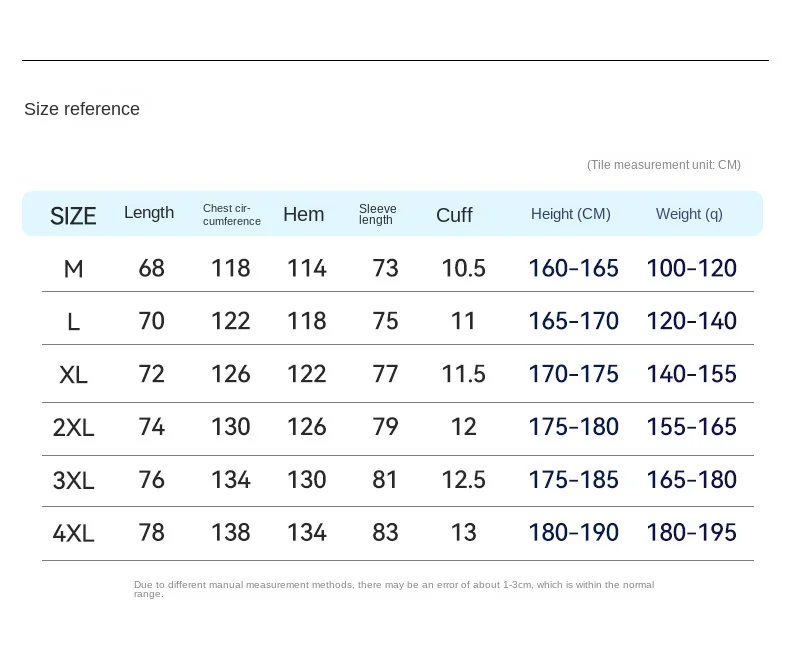Image resolution: width=790 pixels, height=668 pixels.
Task: Select the 4XL size row label
Action: point(74,533)
